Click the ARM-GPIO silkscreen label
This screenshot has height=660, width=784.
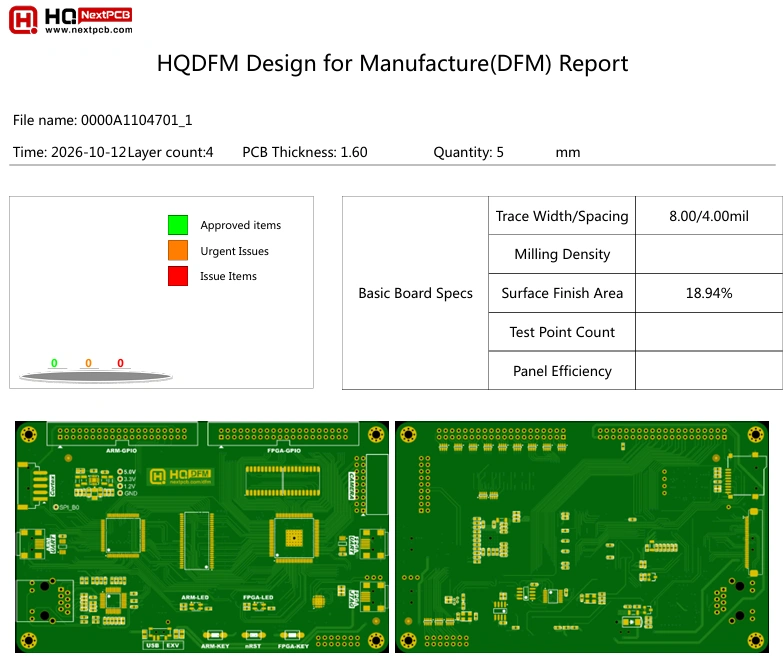point(122,450)
